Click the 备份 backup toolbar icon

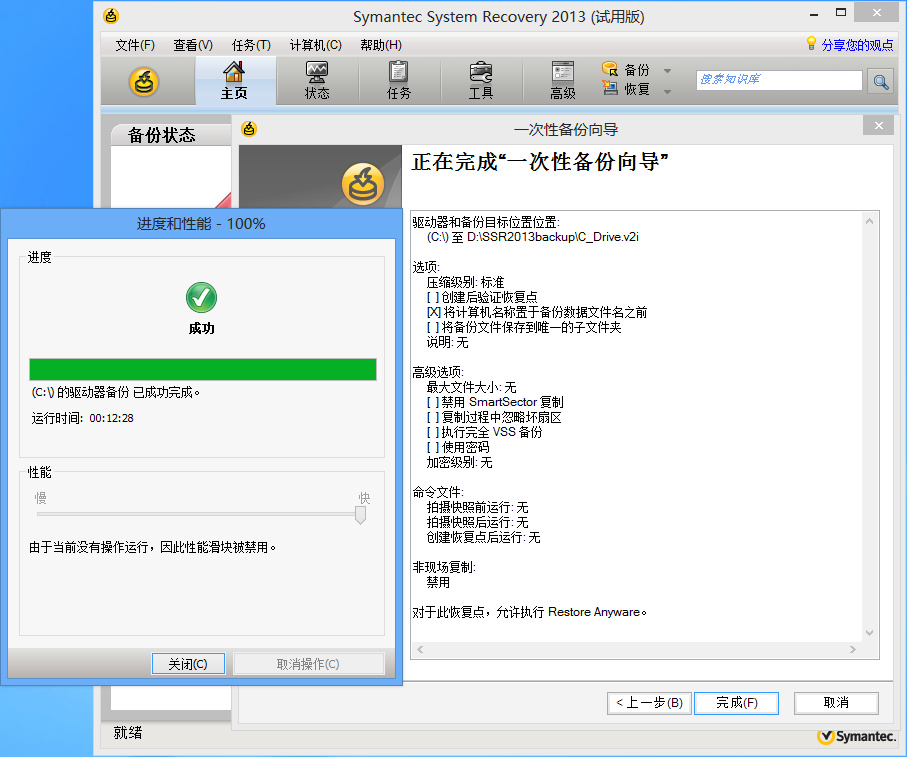(x=610, y=69)
